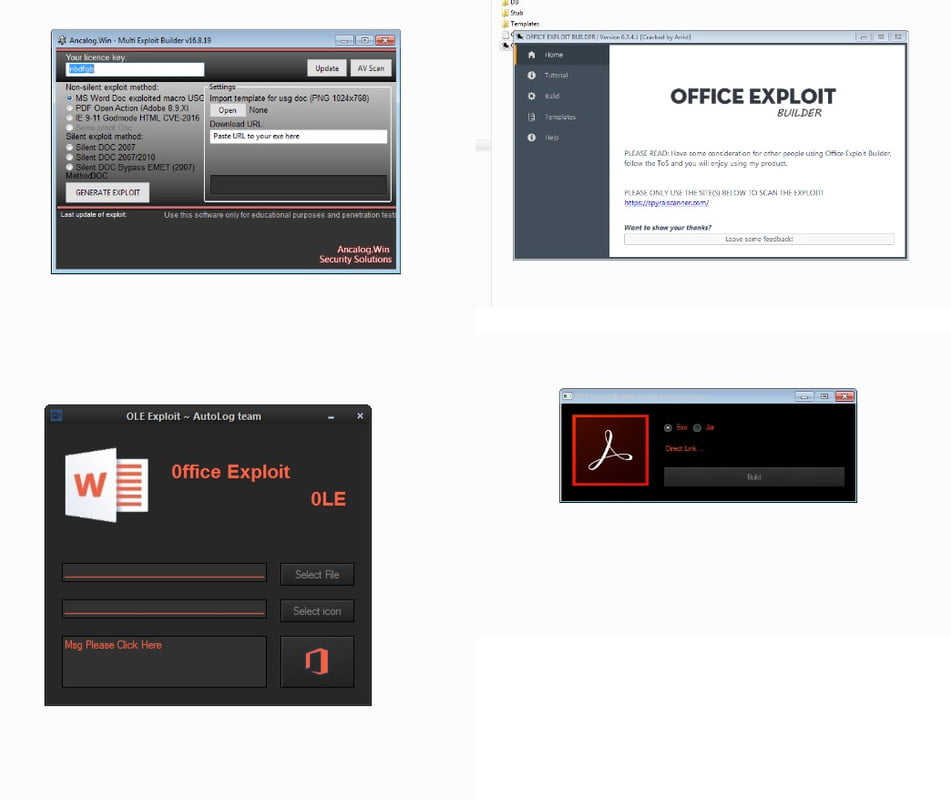Click the licence key input field

[x=135, y=69]
